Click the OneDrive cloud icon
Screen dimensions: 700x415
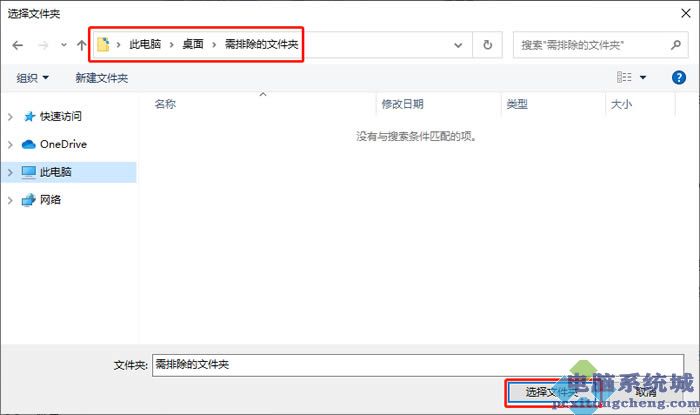[29, 144]
